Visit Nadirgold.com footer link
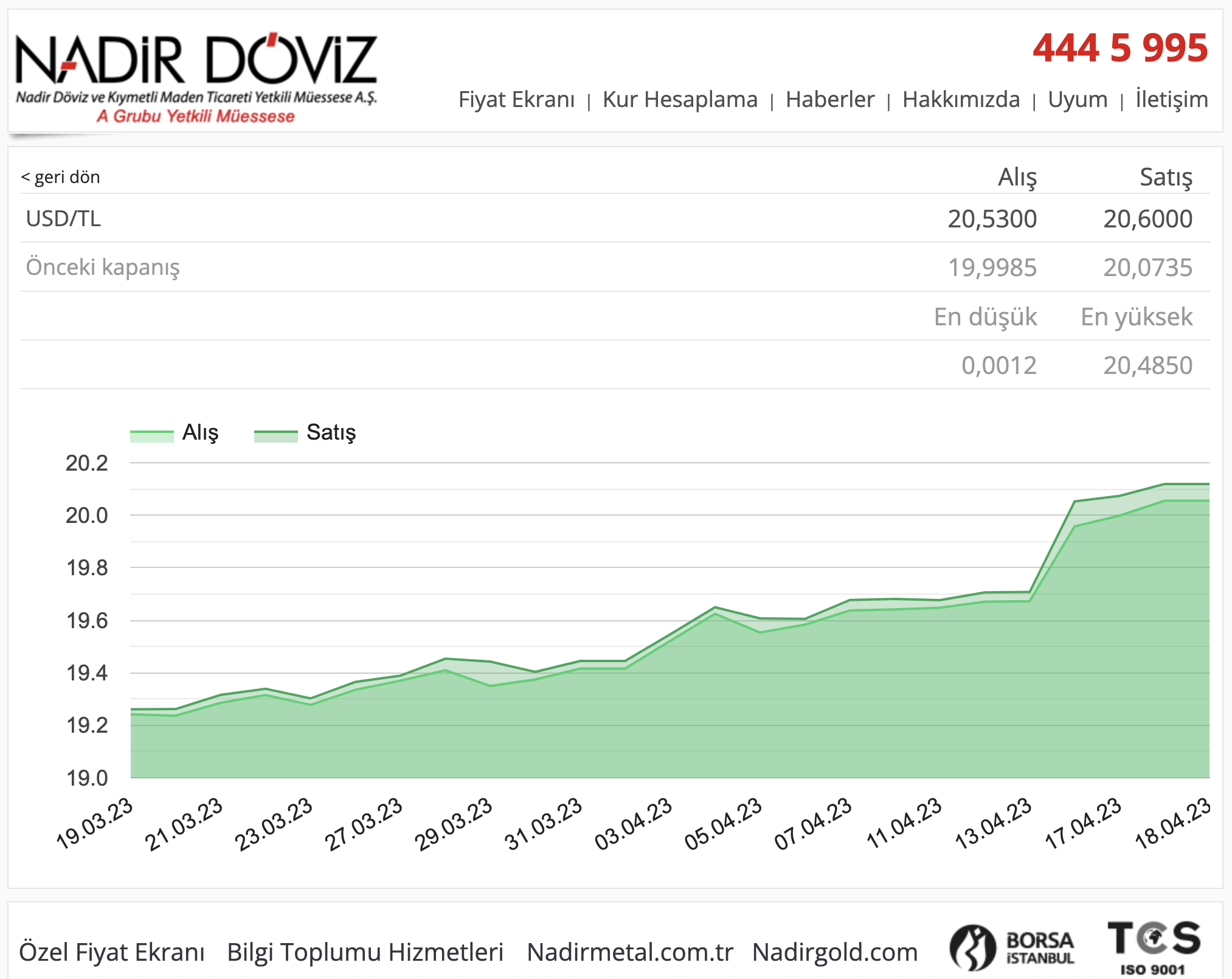This screenshot has height=979, width=1232. pyautogui.click(x=835, y=952)
